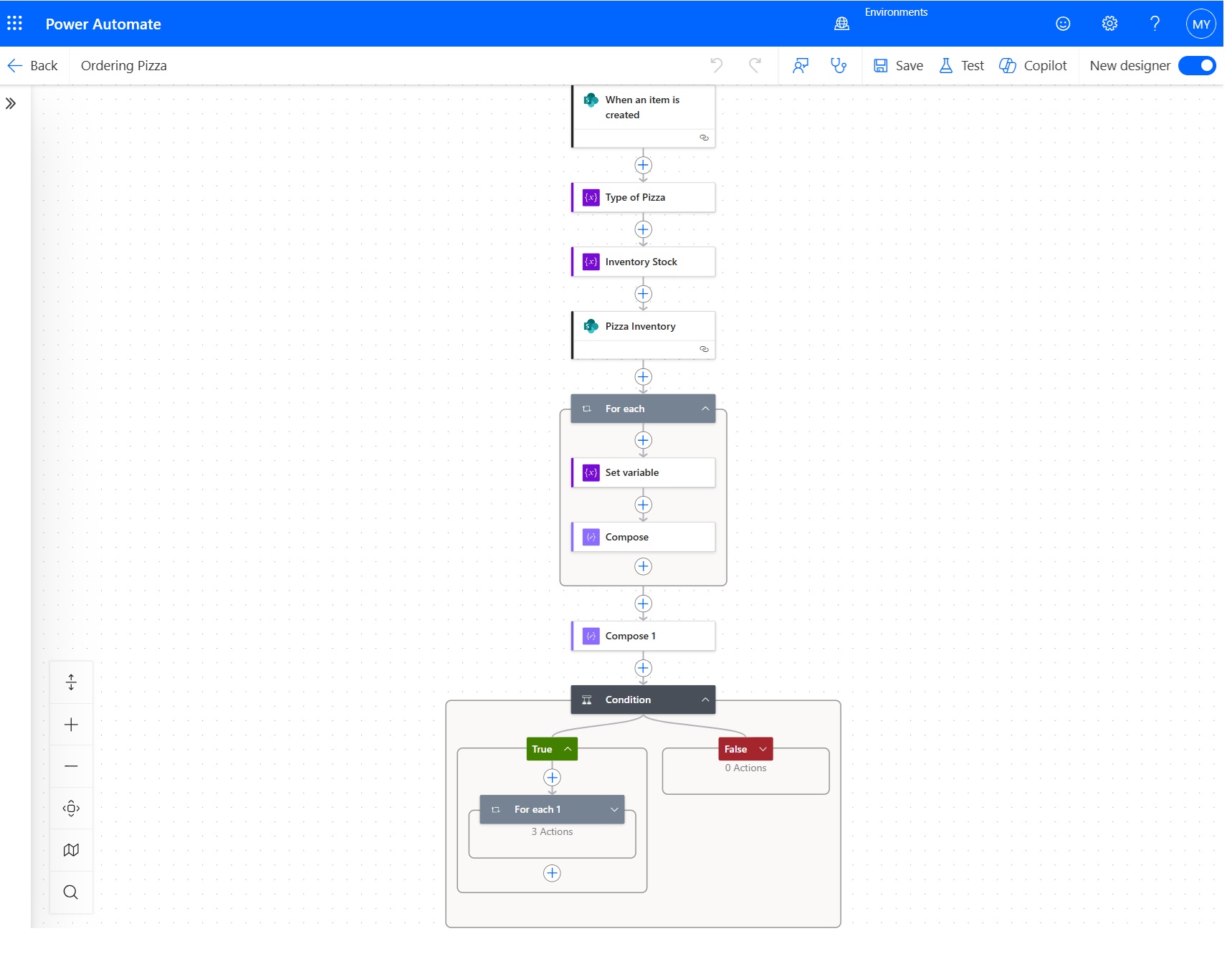Expand the False branch
This screenshot has width=1232, height=954.
[x=763, y=749]
